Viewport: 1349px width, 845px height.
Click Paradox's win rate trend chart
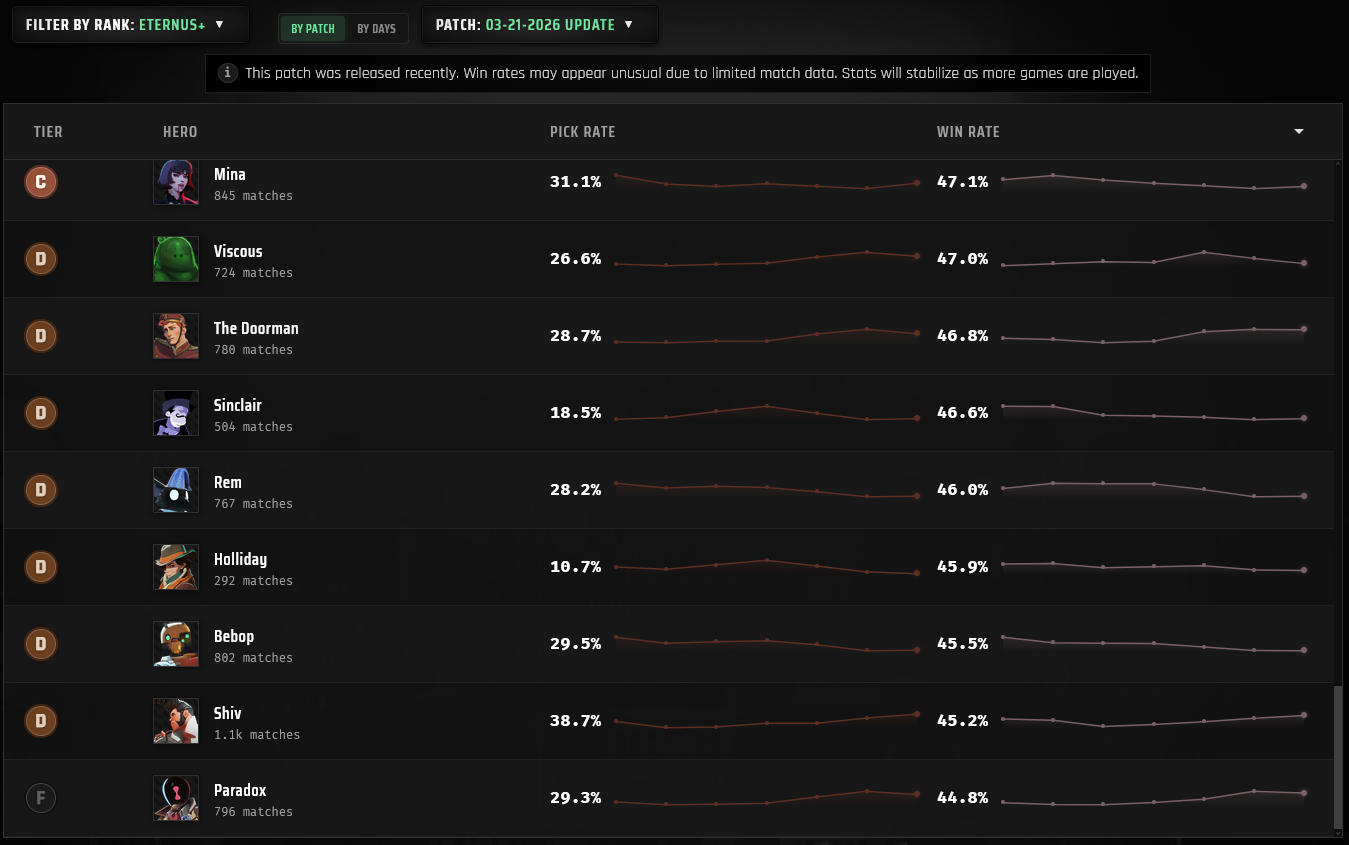1153,798
